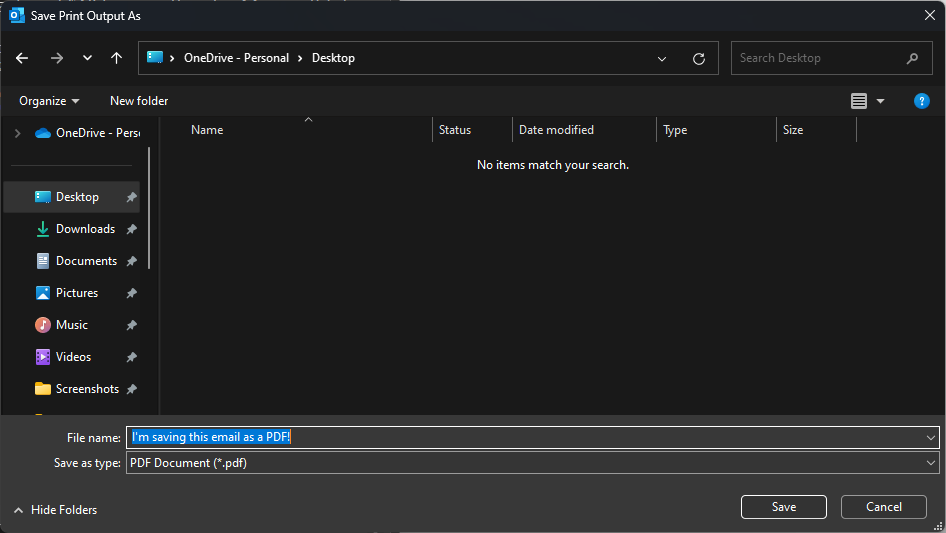Unpin Desktop from Quick access

click(131, 198)
